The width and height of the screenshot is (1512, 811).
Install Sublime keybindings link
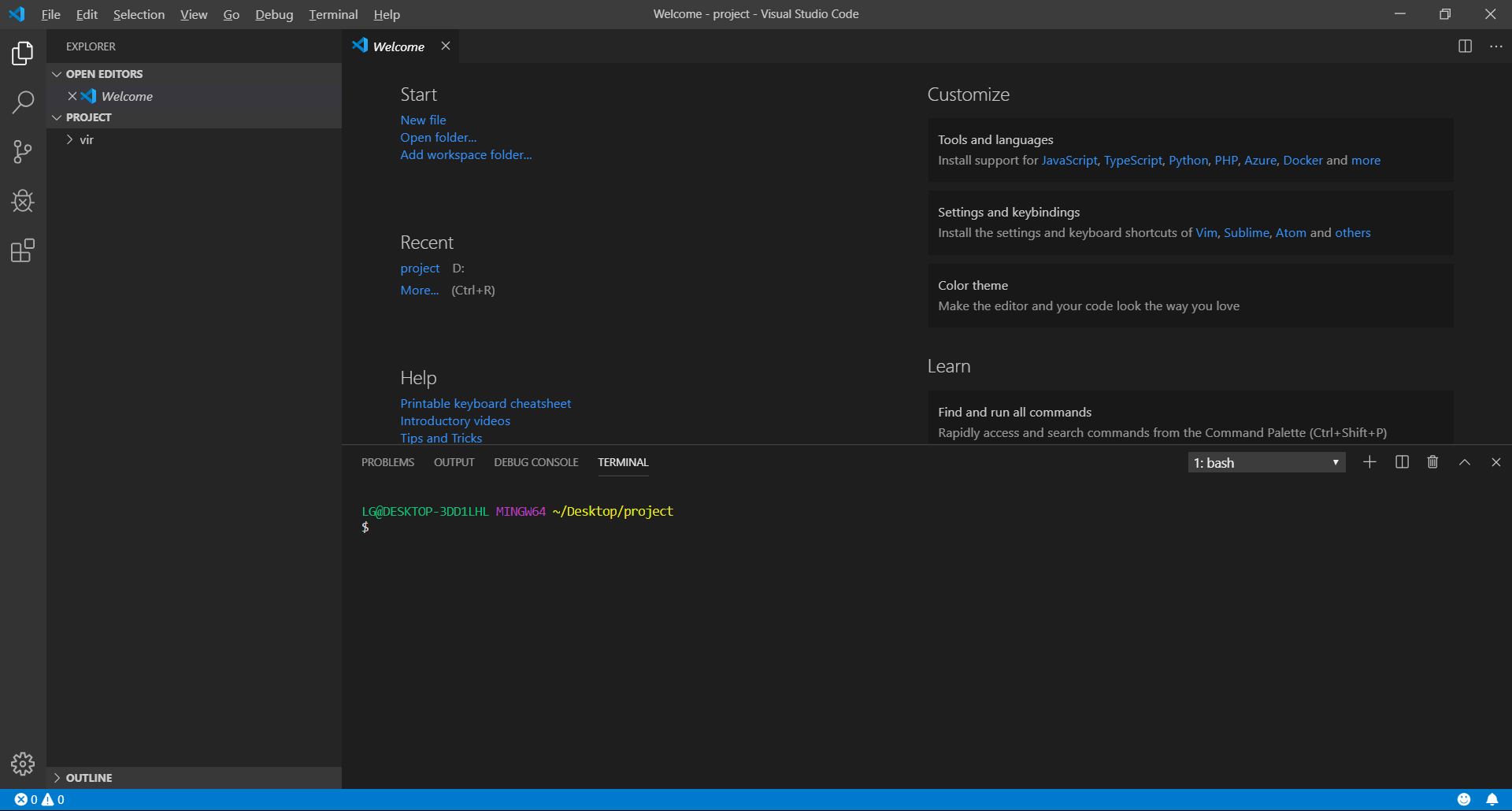tap(1247, 232)
